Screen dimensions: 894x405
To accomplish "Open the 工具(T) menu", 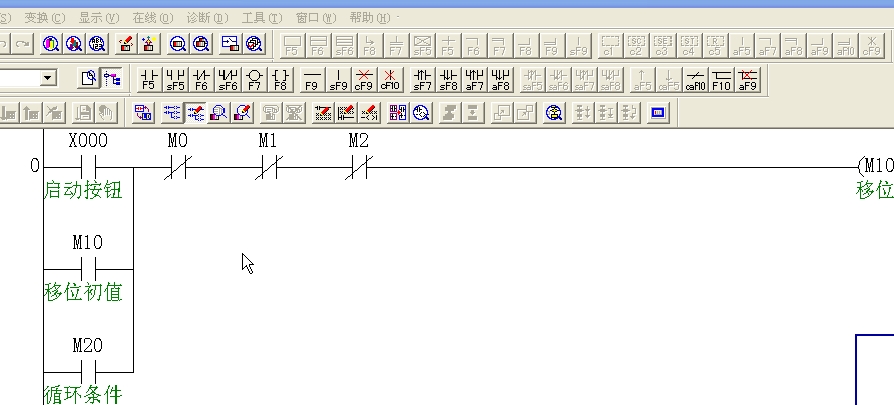I will click(260, 18).
